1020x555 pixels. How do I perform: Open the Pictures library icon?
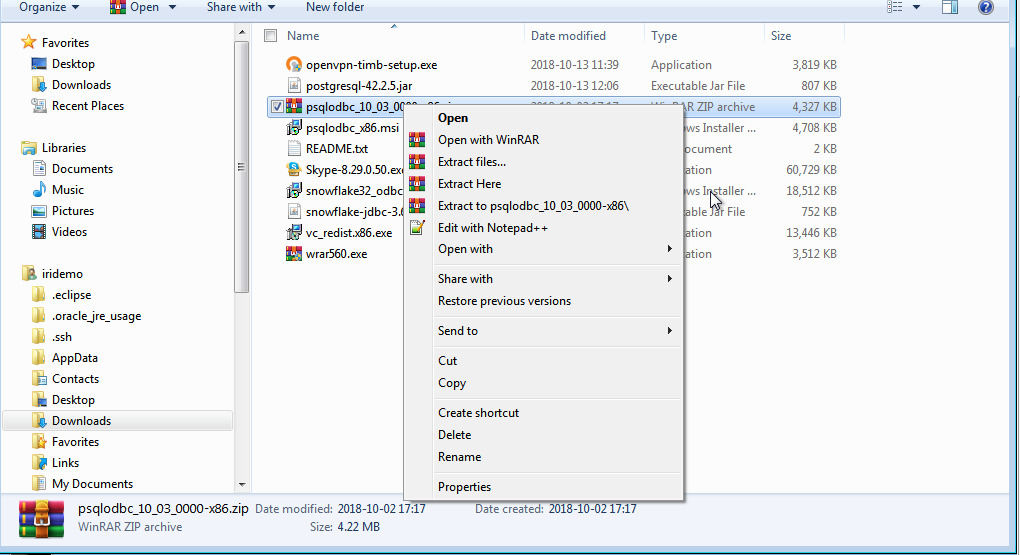(39, 211)
